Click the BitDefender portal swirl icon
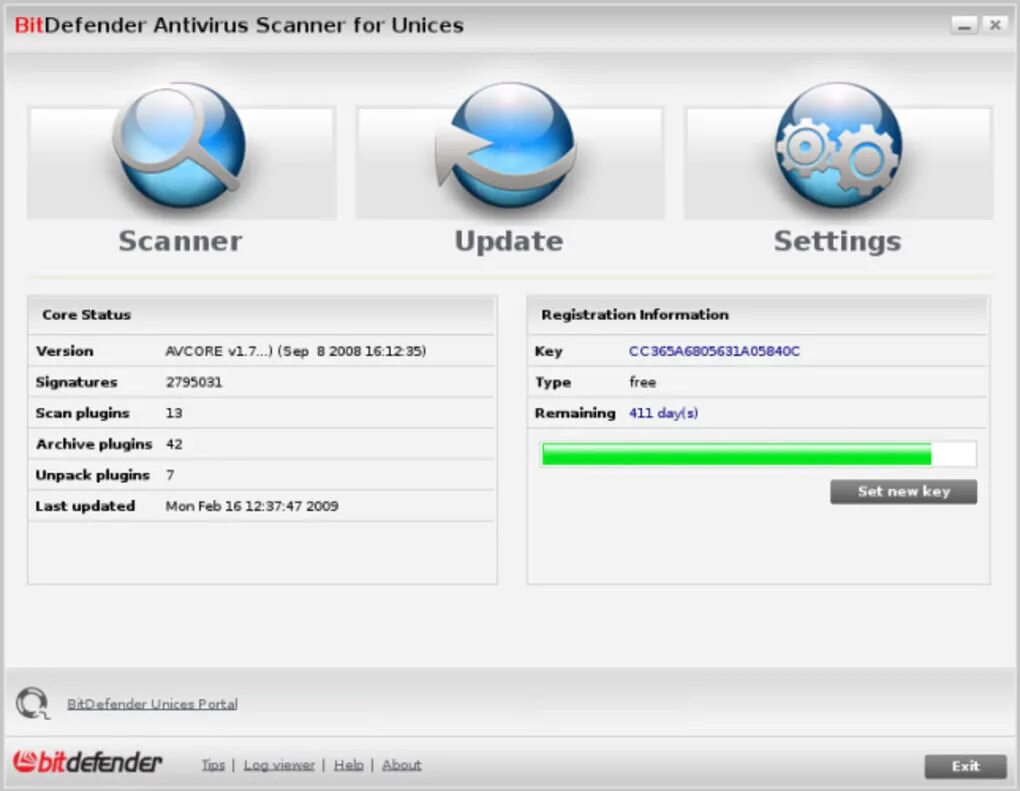1020x791 pixels. point(33,703)
